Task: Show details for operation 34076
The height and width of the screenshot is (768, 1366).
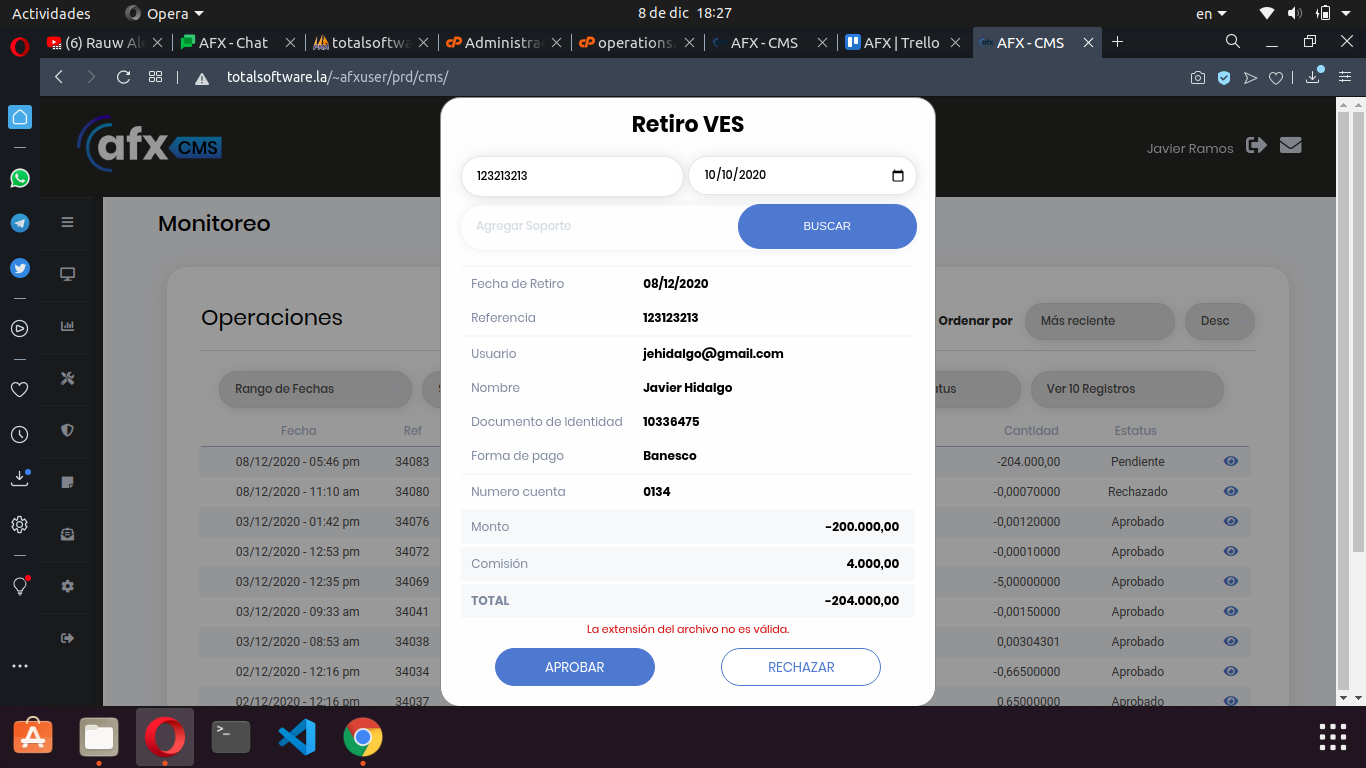Action: pos(1230,522)
